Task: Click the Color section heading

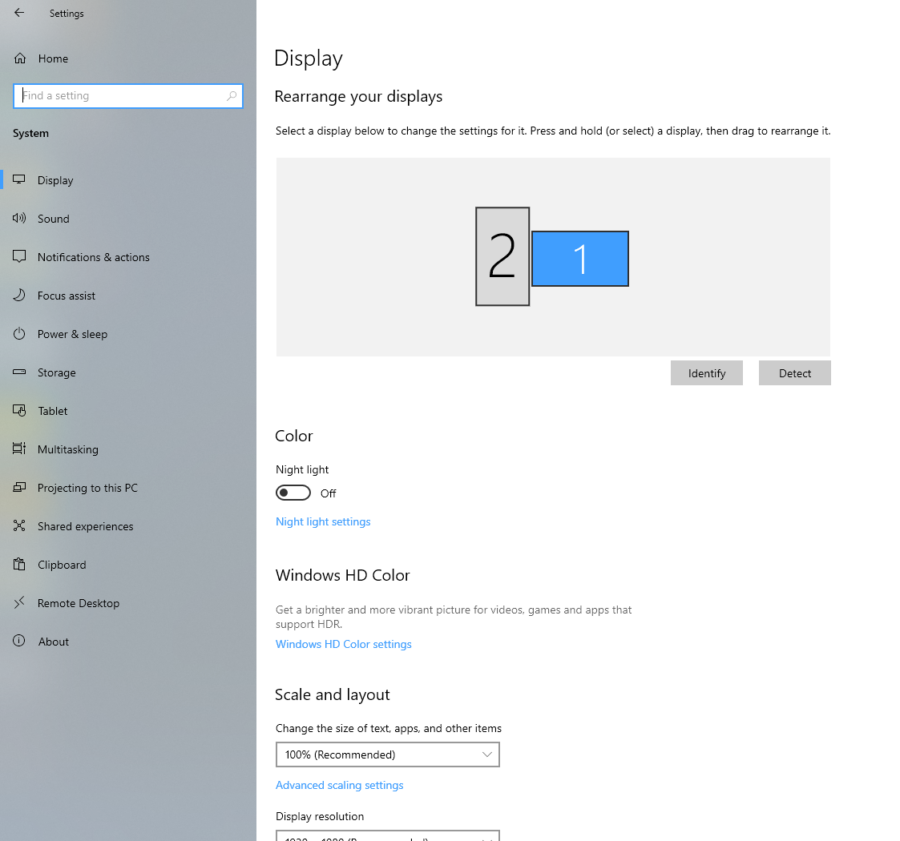Action: pos(294,436)
